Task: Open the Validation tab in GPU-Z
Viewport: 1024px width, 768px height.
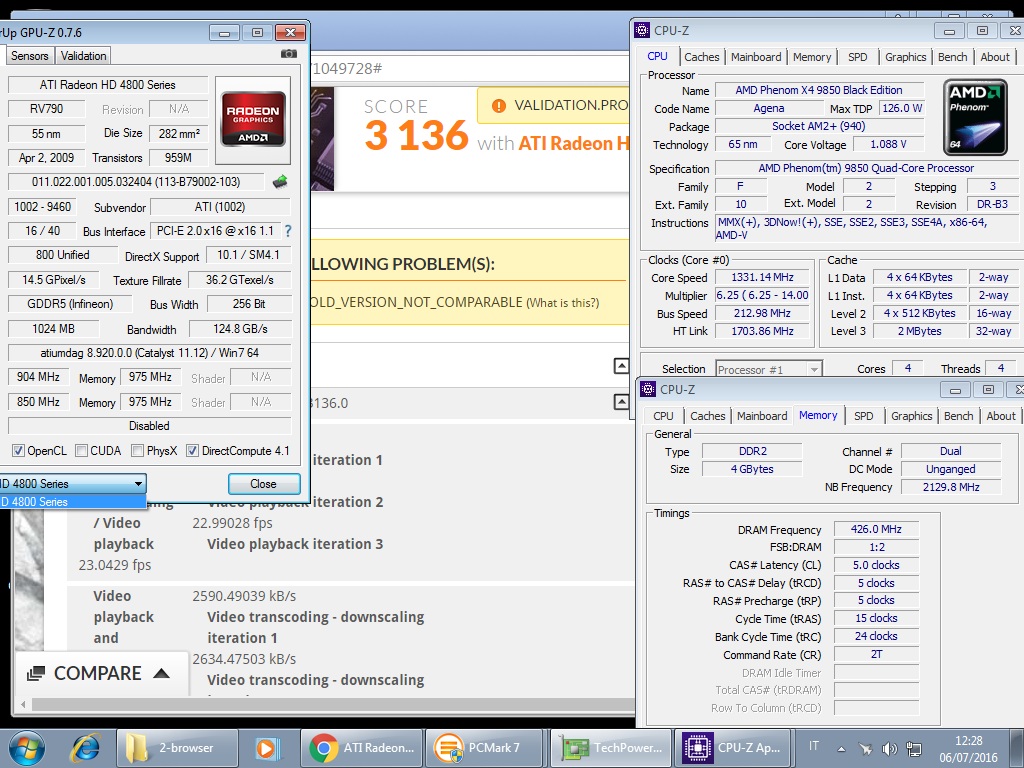Action: click(x=84, y=56)
